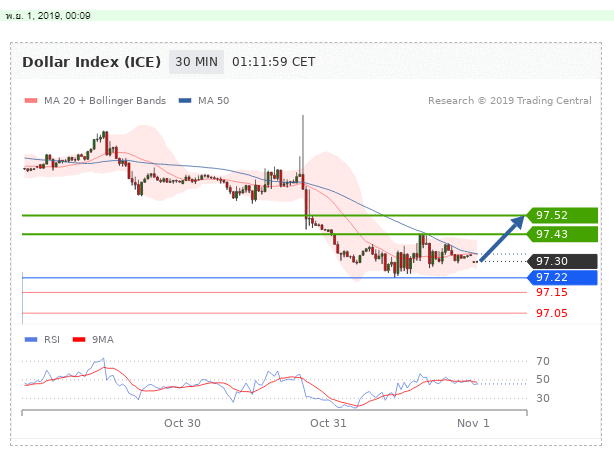Click the RSI 70 level label
The width and height of the screenshot is (614, 455).
click(x=543, y=361)
